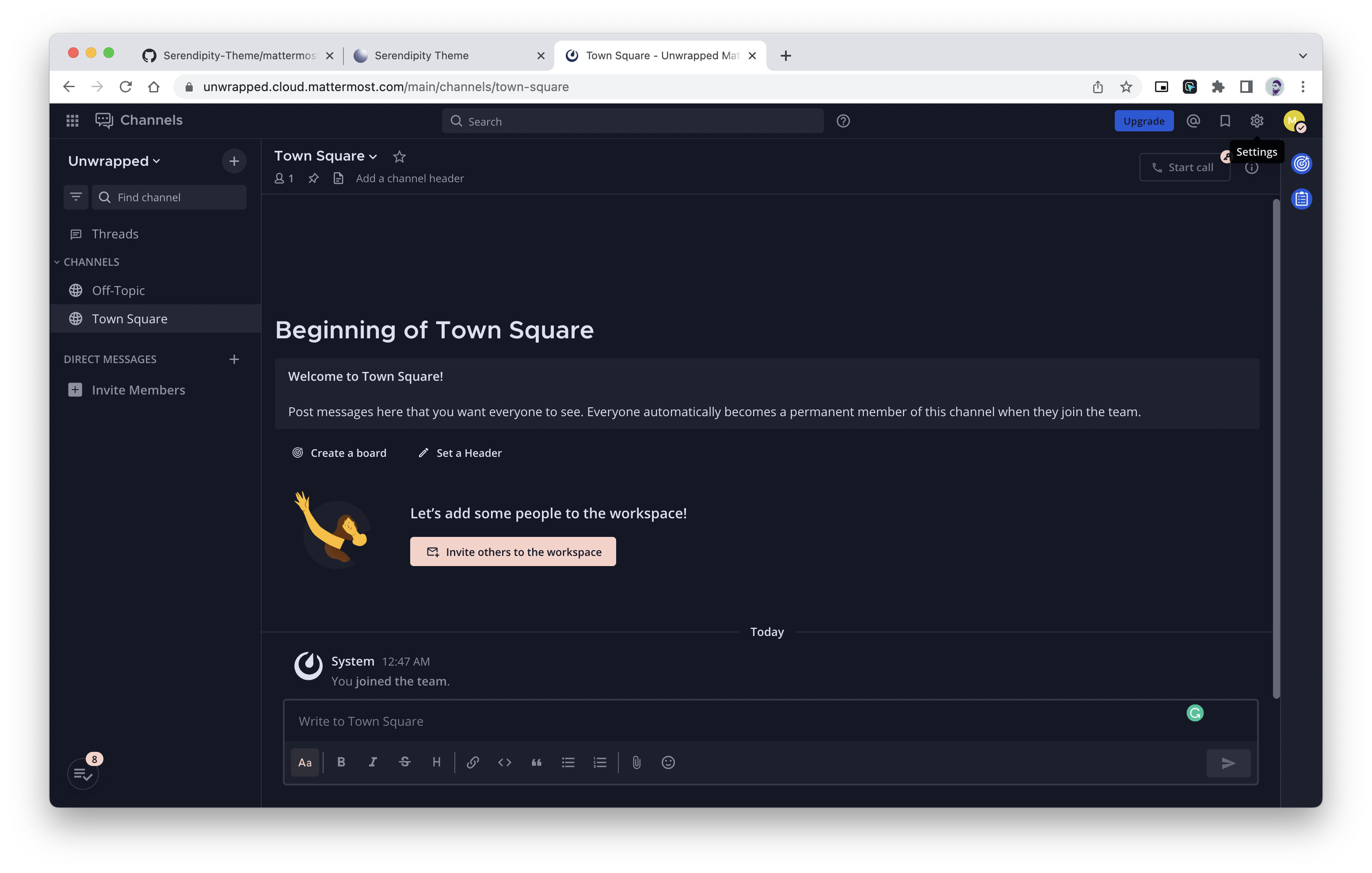Image resolution: width=1372 pixels, height=873 pixels.
Task: Insert a code block in composer
Action: [504, 762]
